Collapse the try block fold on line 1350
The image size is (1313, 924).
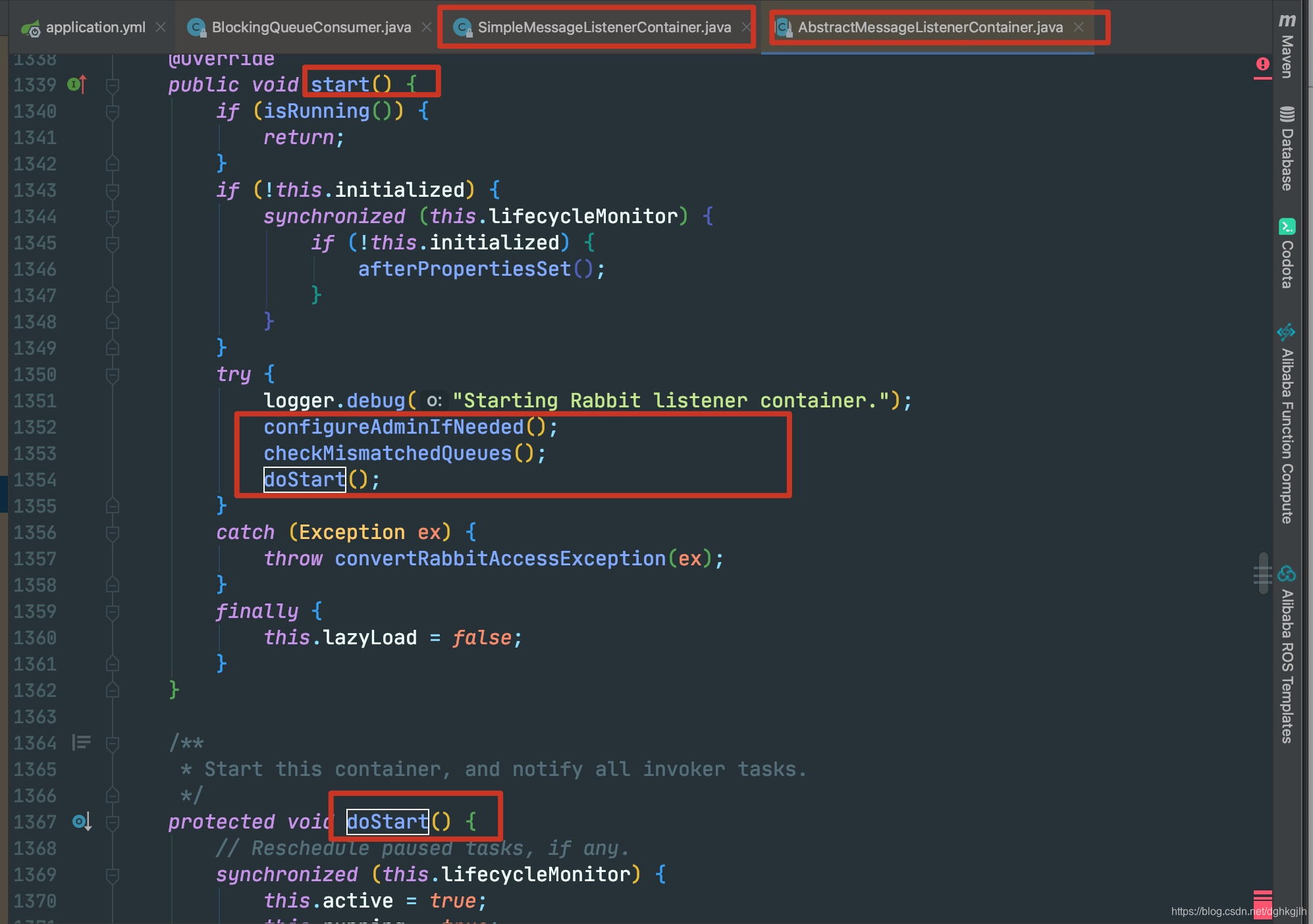click(113, 374)
